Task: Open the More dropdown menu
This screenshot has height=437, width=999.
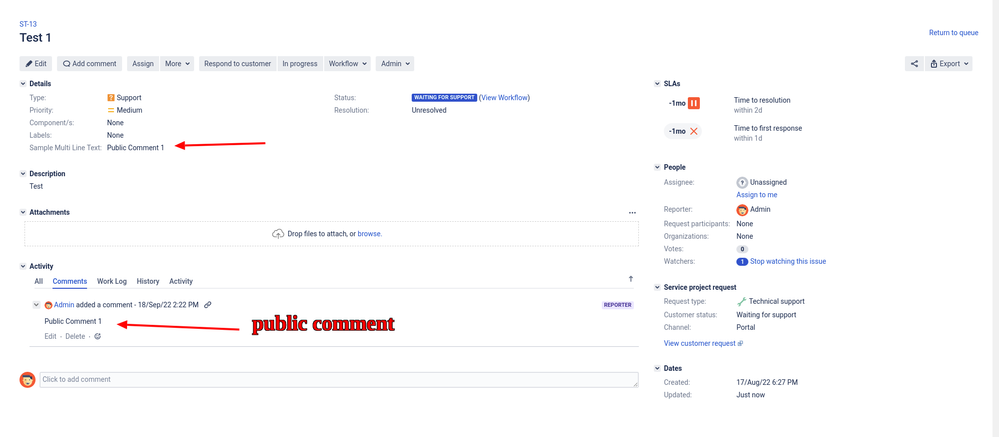Action: [x=178, y=64]
